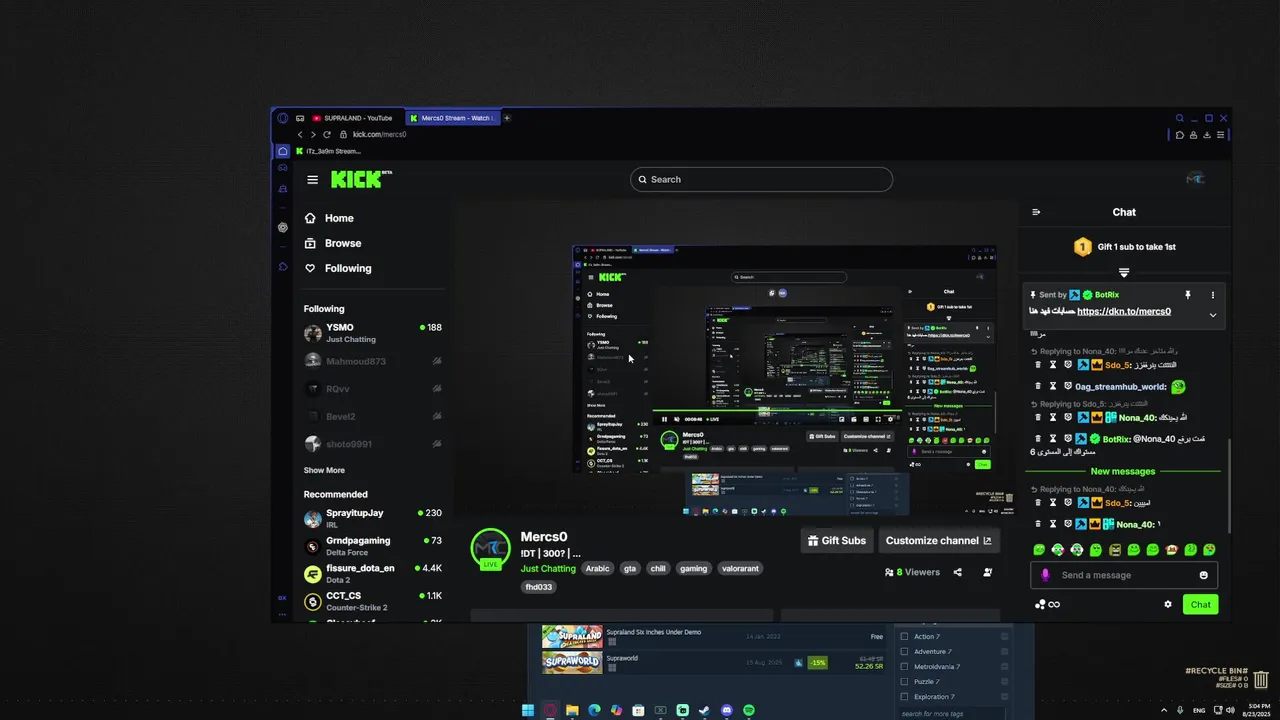Click the valorarant tag
1280x720 pixels.
[x=740, y=568]
